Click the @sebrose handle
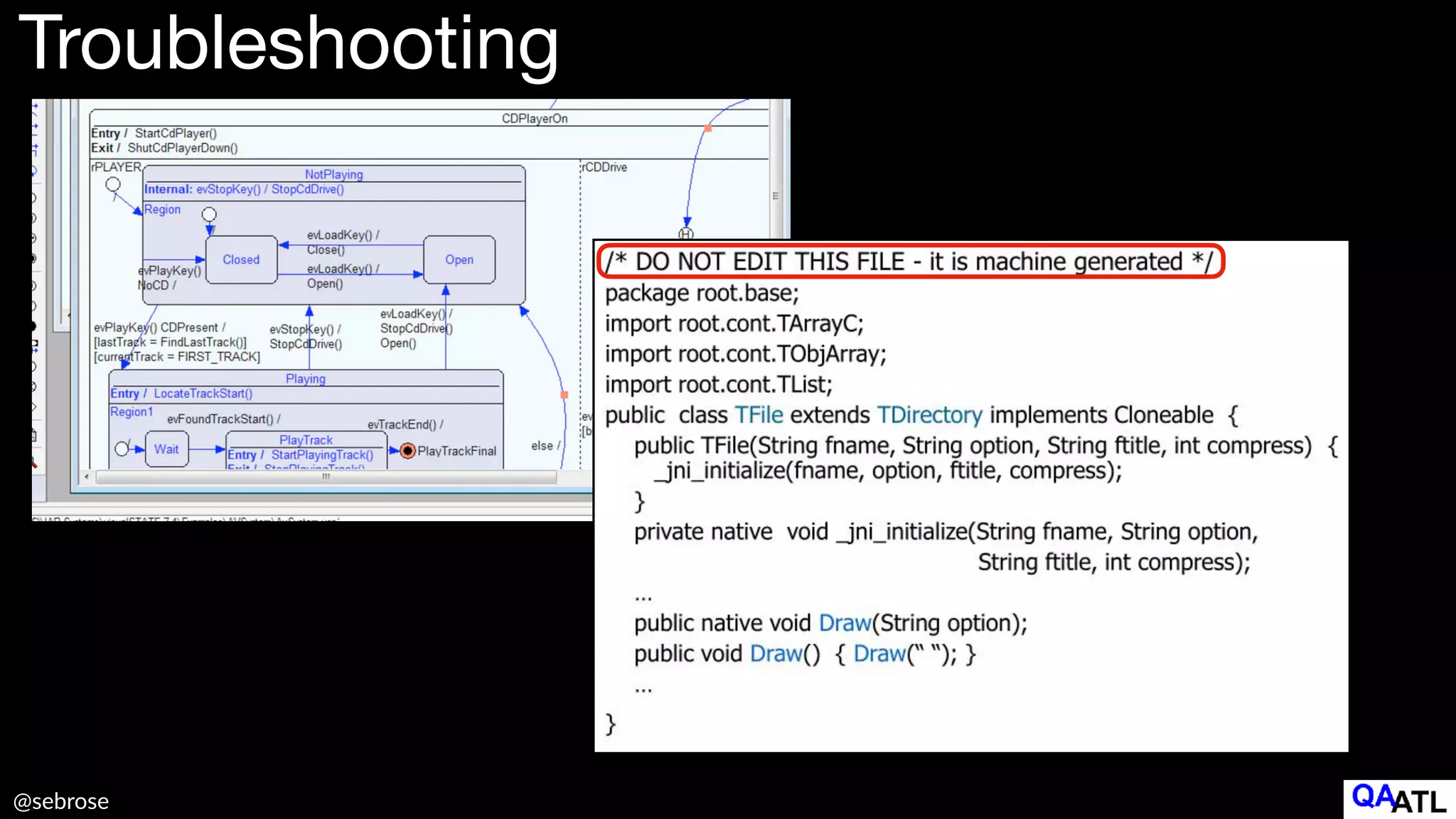1456x819 pixels. point(61,801)
